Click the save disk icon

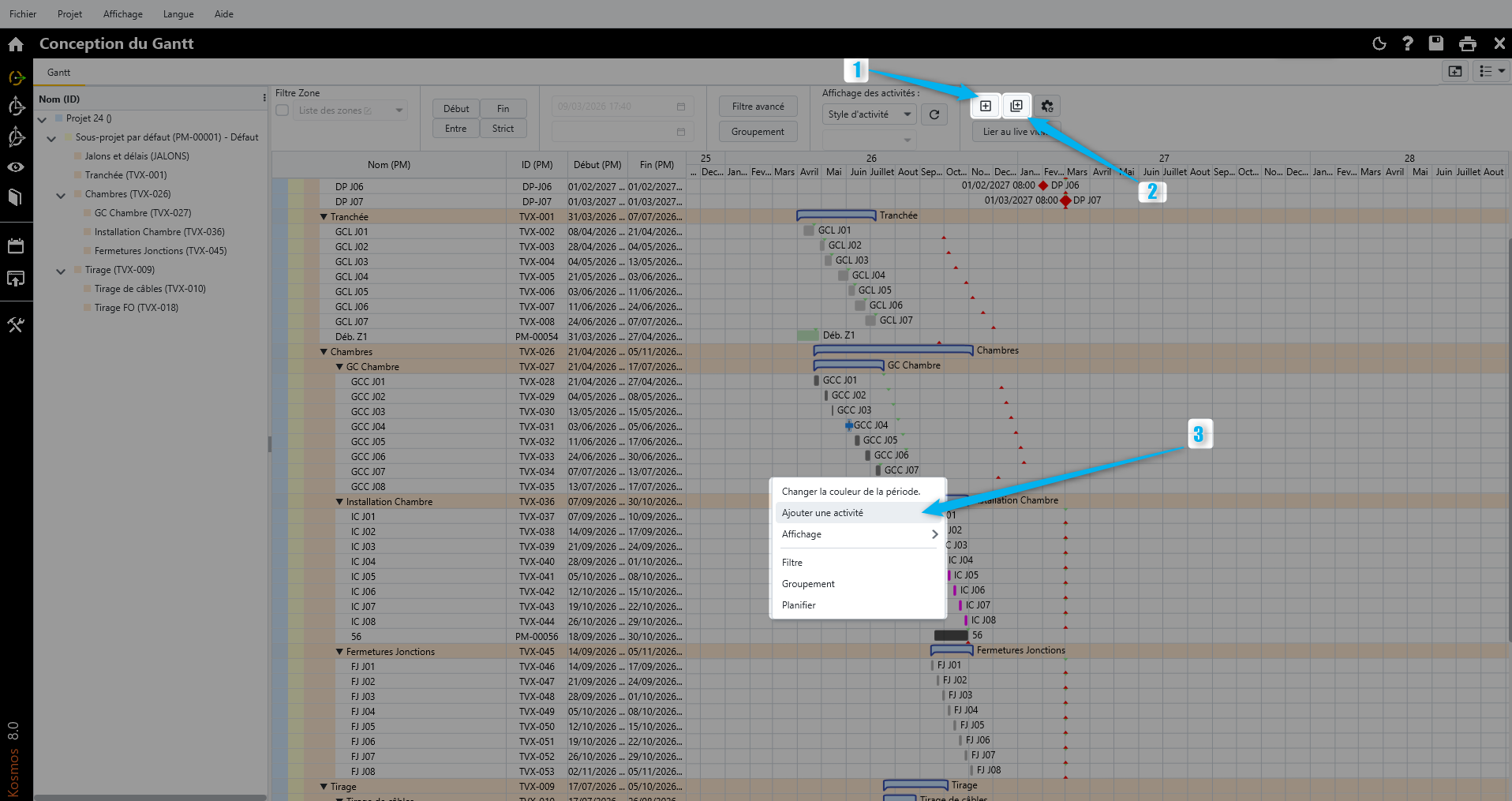pos(1436,43)
